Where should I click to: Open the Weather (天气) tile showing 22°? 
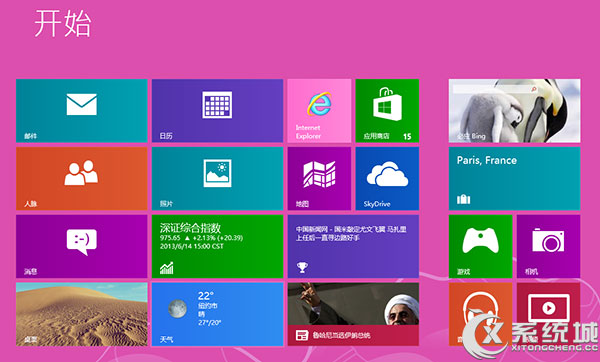click(x=217, y=314)
